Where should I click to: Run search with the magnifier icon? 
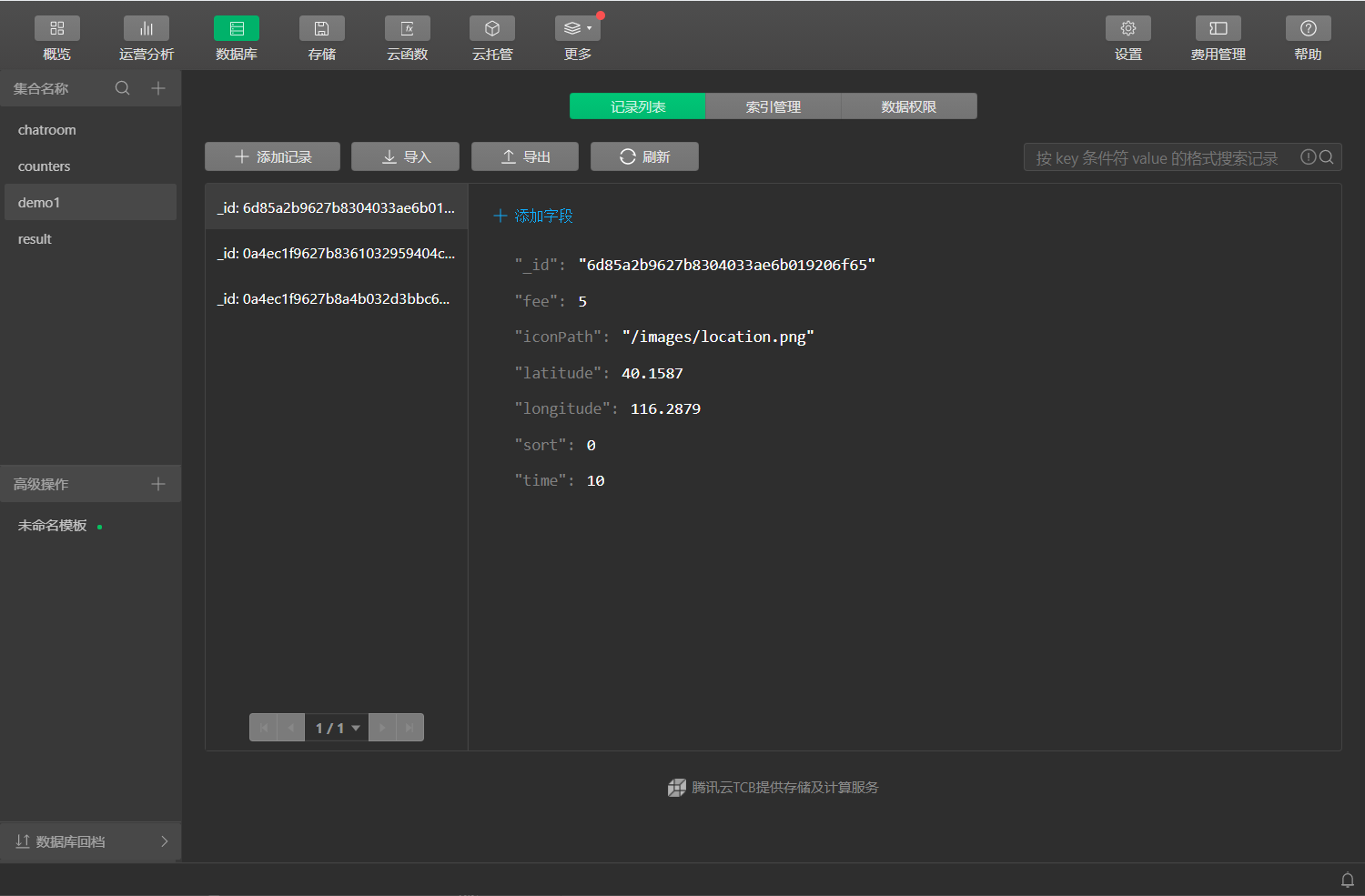coord(1327,157)
